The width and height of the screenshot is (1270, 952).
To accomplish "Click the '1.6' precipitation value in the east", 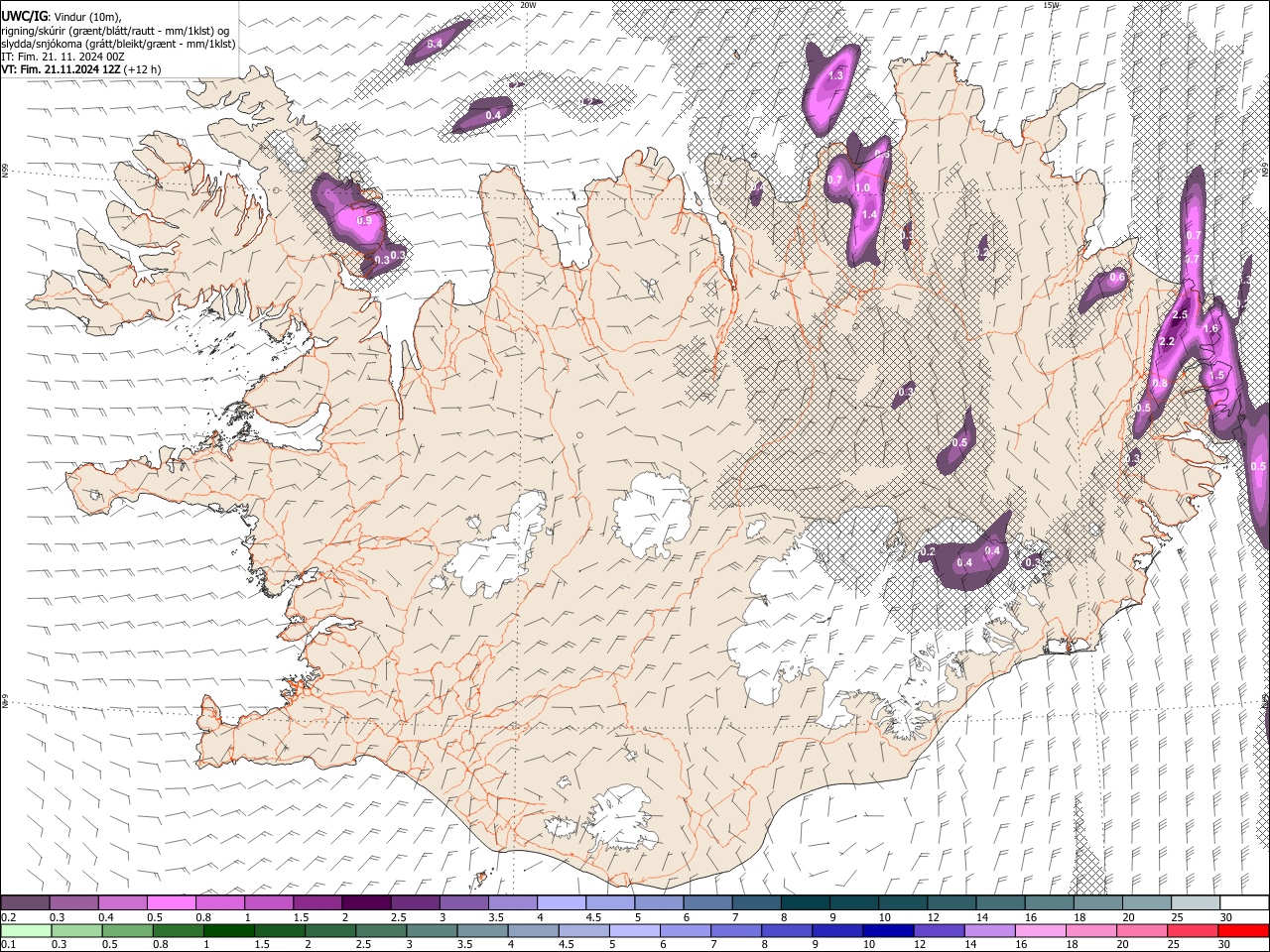I will point(1210,328).
